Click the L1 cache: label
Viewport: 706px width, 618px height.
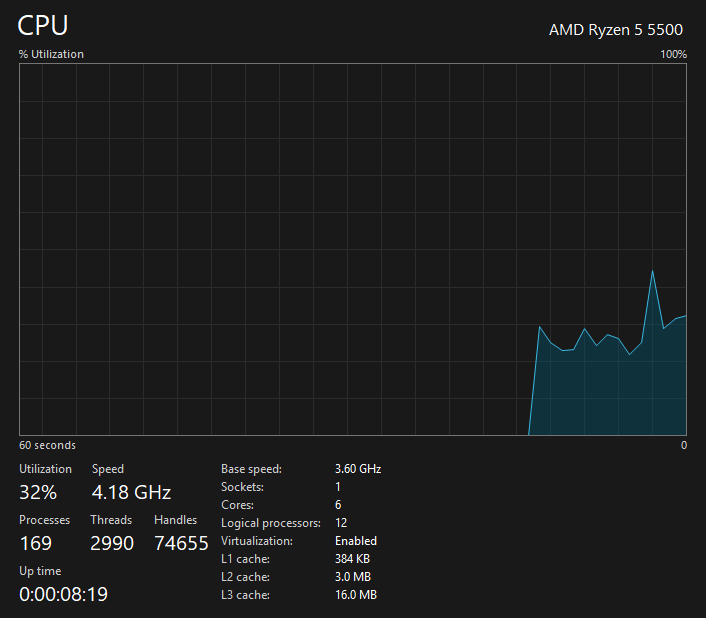[245, 559]
